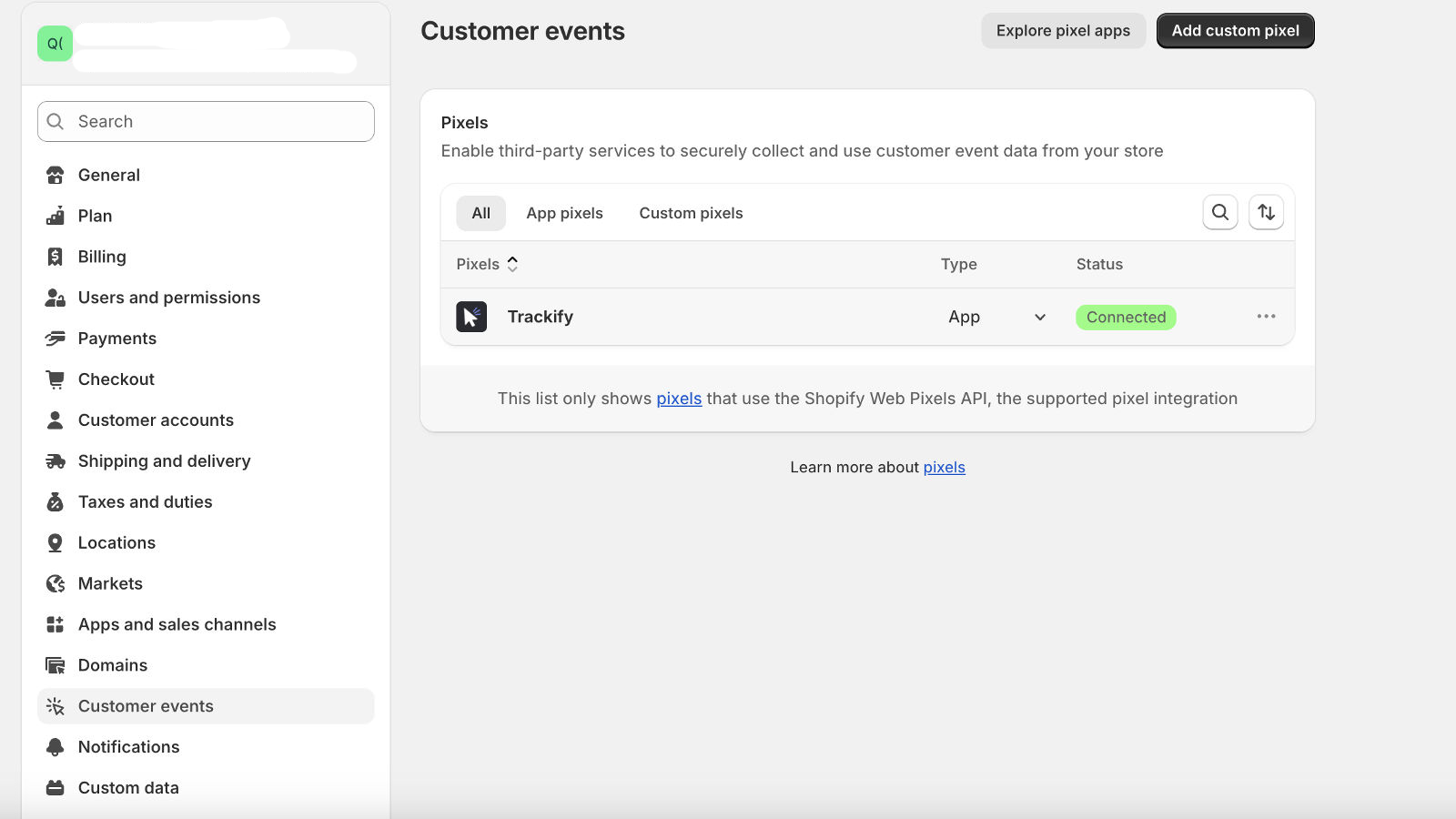The image size is (1456, 819).
Task: Click the Taxes and duties money bag icon
Action: (56, 501)
